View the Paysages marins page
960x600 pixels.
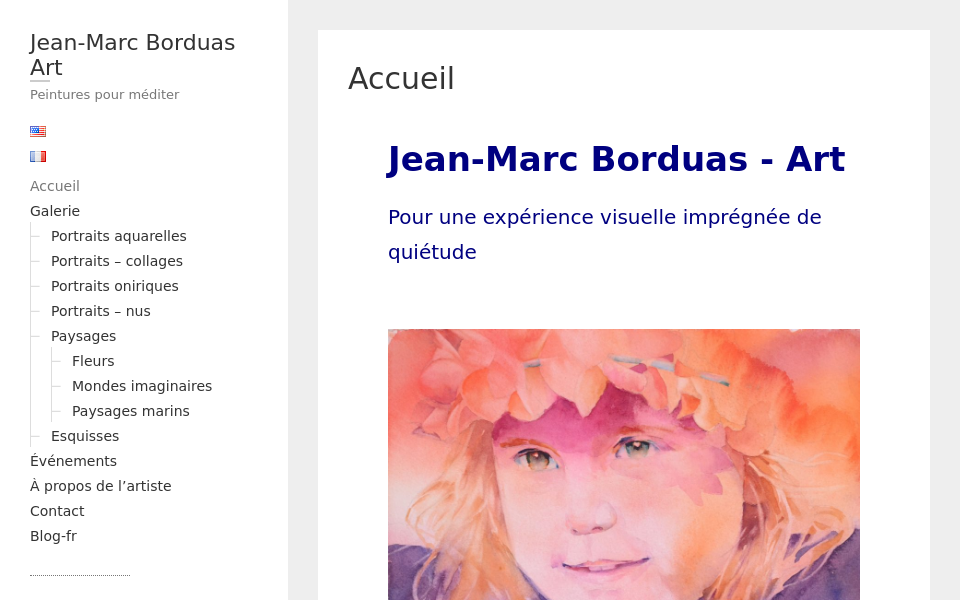130,411
